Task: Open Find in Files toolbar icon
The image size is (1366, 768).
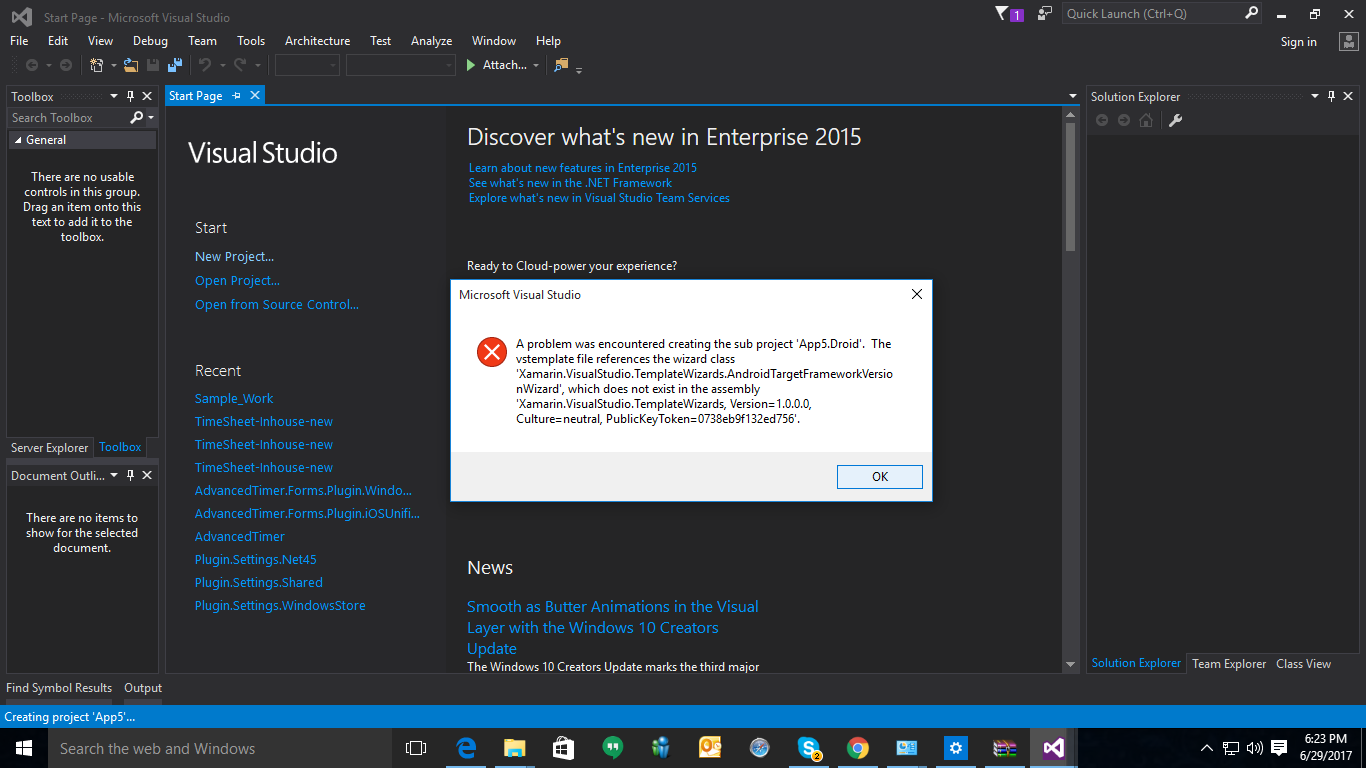Action: point(561,65)
